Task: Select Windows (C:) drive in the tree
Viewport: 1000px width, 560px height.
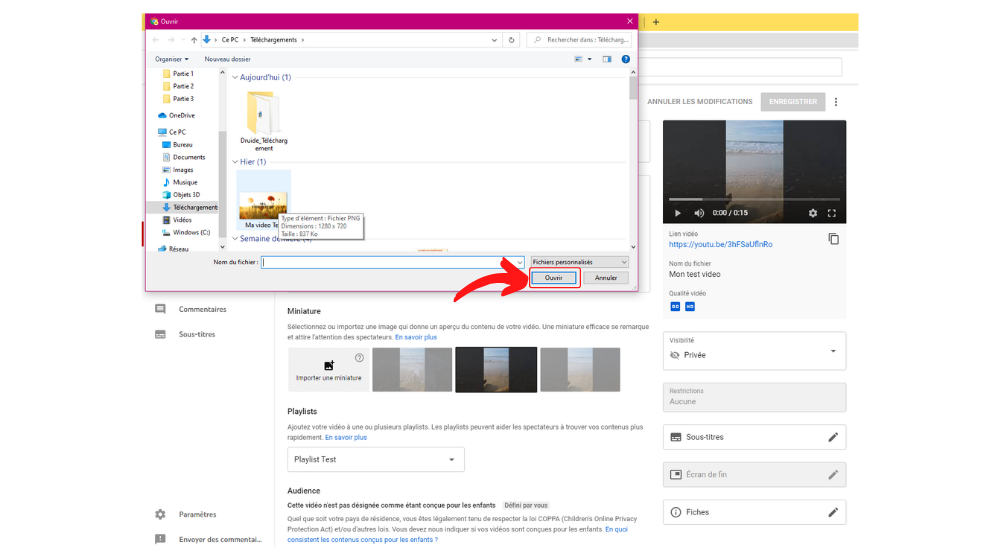Action: 186,232
